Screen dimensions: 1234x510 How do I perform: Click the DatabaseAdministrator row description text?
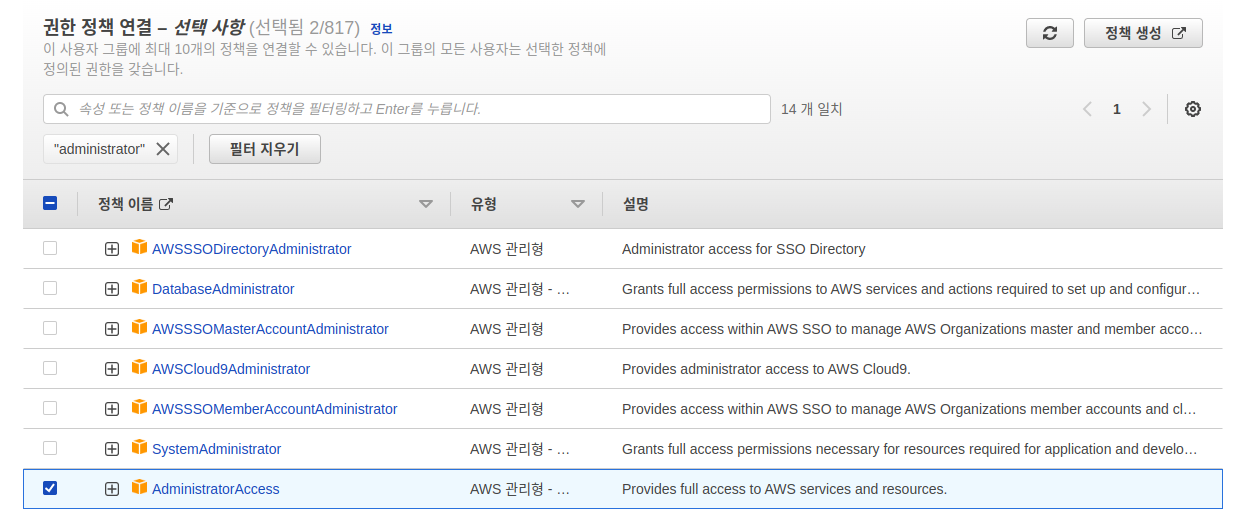[x=911, y=289]
